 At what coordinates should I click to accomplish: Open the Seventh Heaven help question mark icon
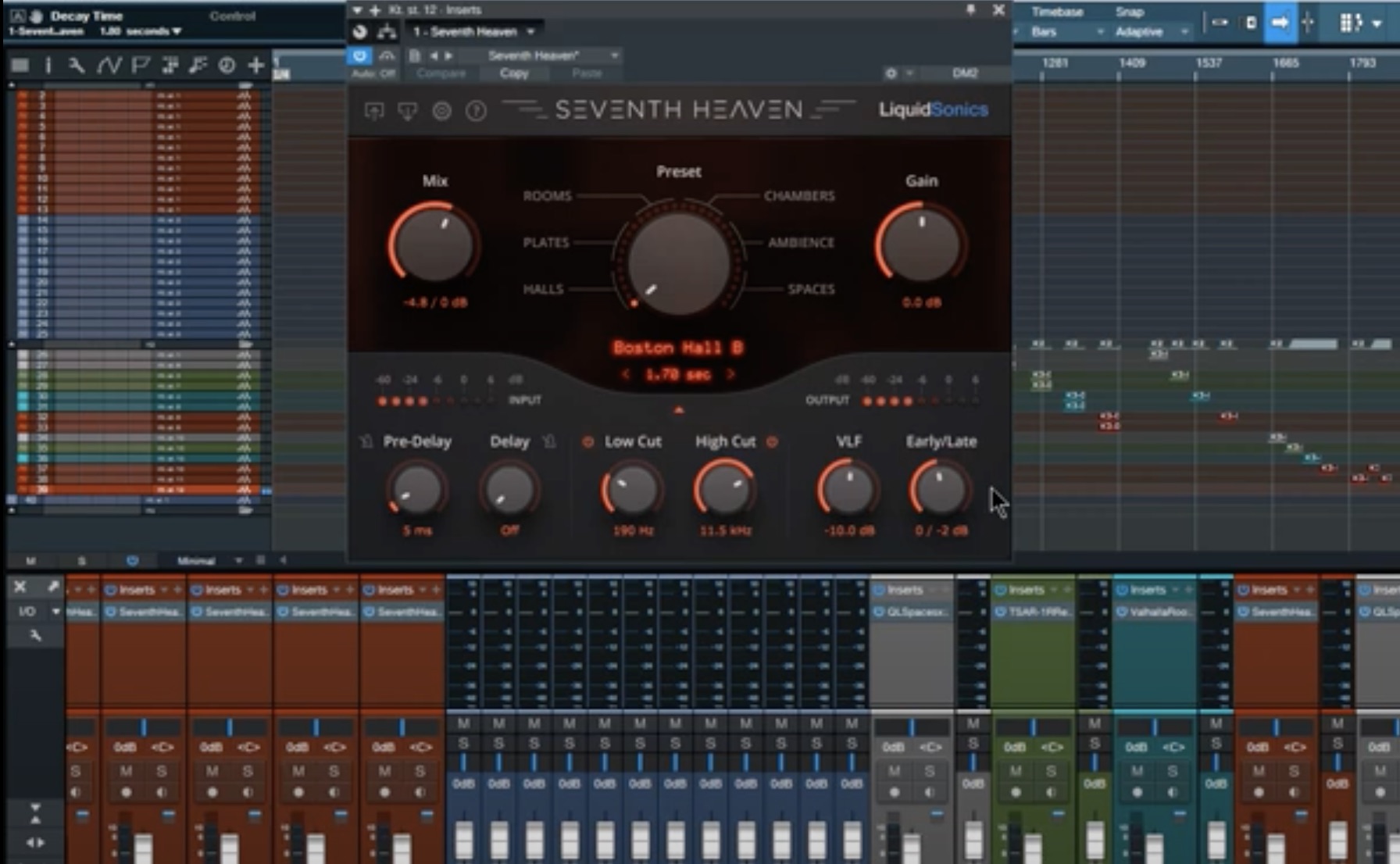[x=477, y=111]
